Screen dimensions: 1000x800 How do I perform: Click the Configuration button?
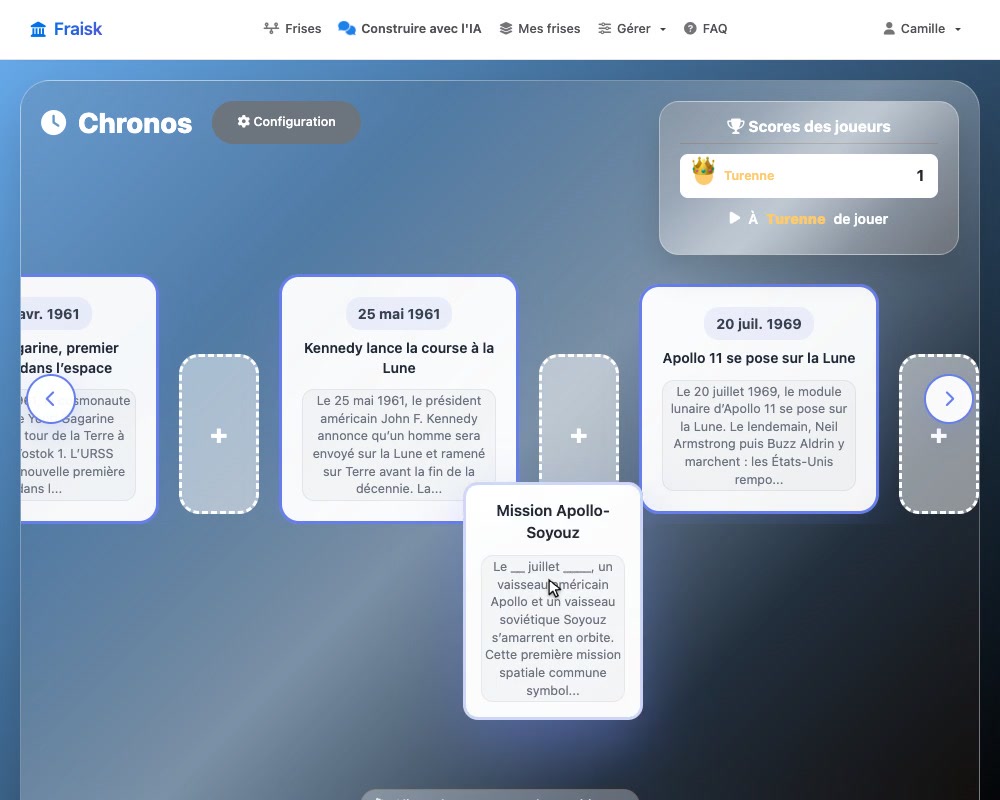click(x=286, y=122)
